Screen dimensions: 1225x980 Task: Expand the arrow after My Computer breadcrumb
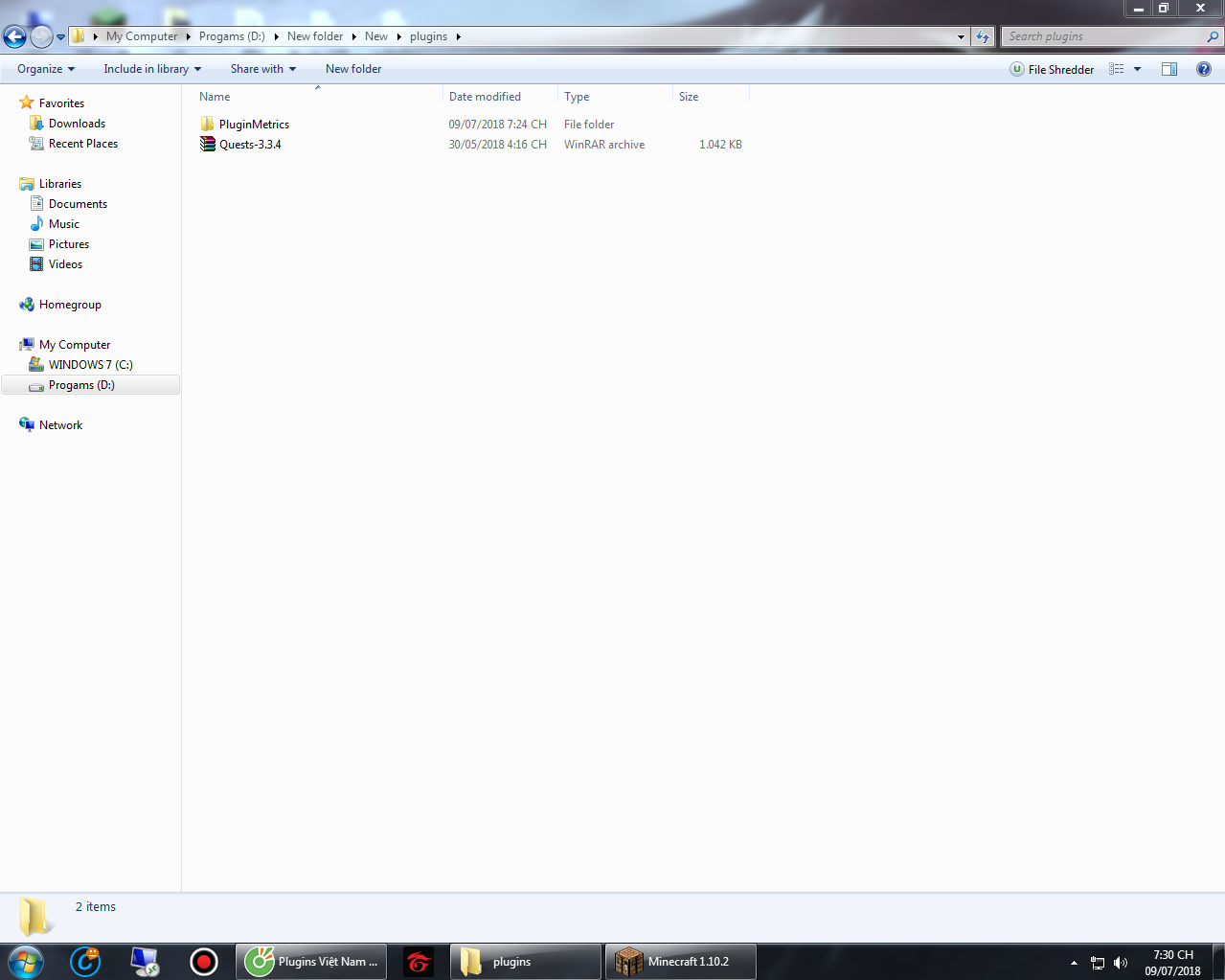coord(188,37)
